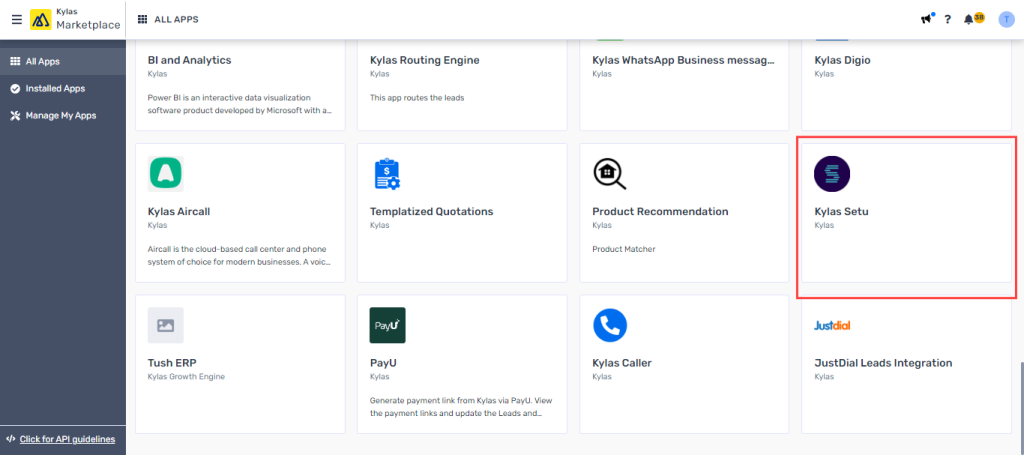
Task: Click the Justdial logo
Action: coord(832,325)
